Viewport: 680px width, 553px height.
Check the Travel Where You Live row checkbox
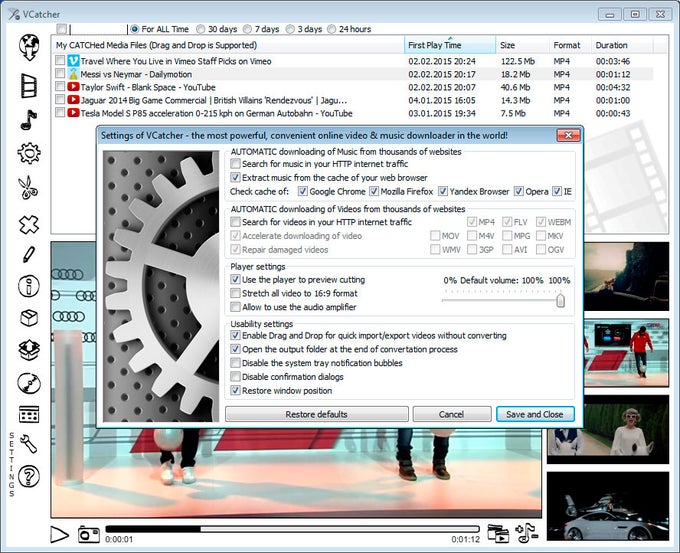click(60, 60)
